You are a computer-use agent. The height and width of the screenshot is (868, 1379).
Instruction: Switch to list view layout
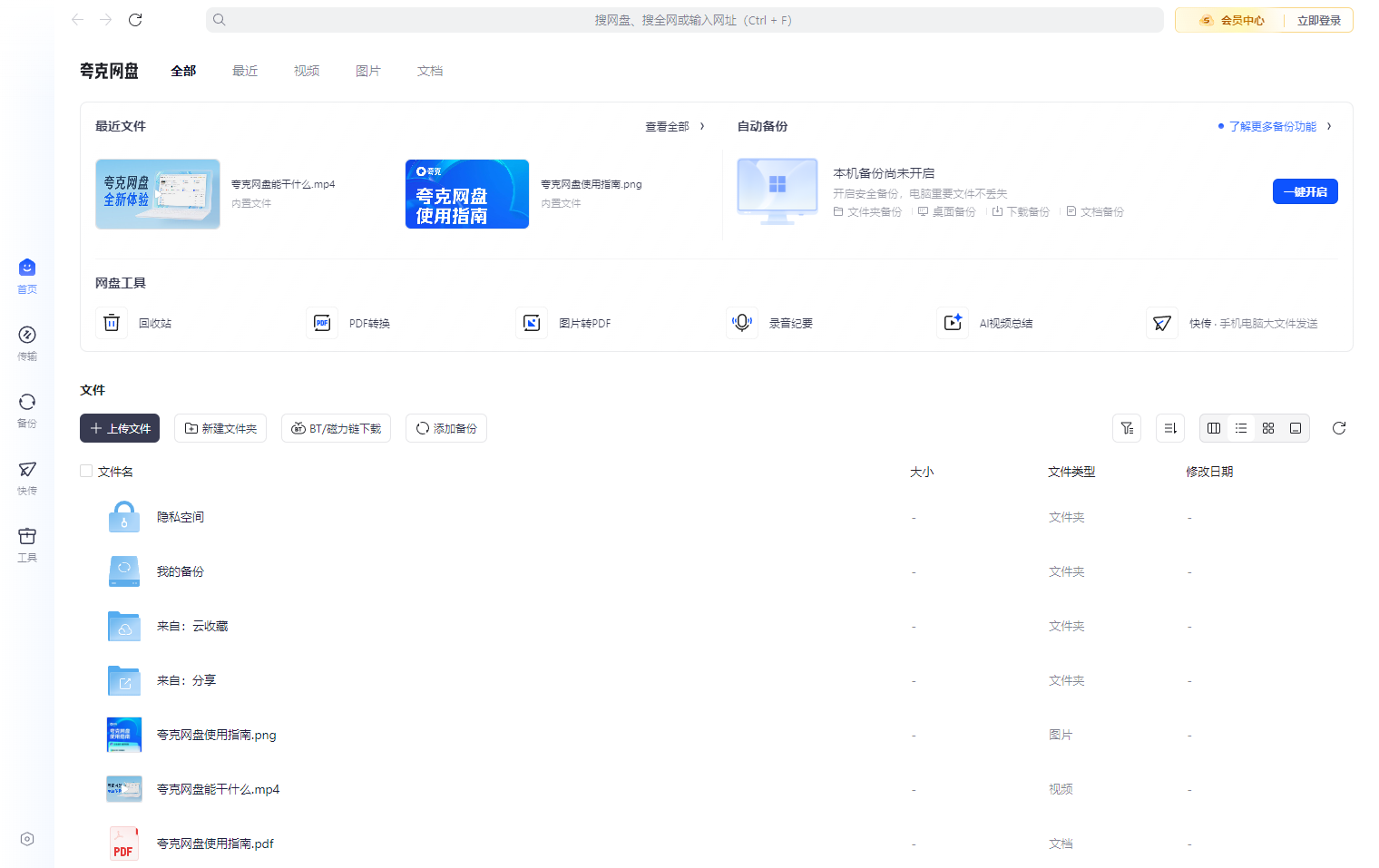pyautogui.click(x=1241, y=428)
